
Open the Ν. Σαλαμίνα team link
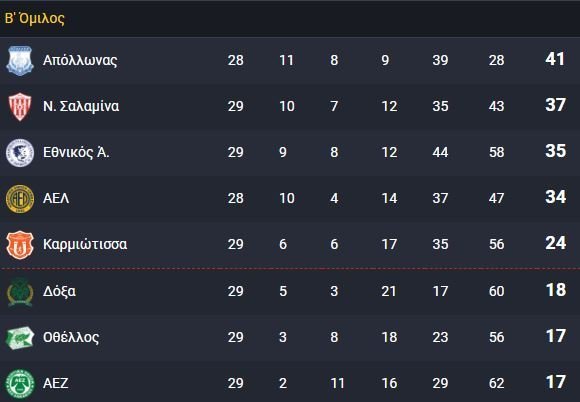[81, 106]
